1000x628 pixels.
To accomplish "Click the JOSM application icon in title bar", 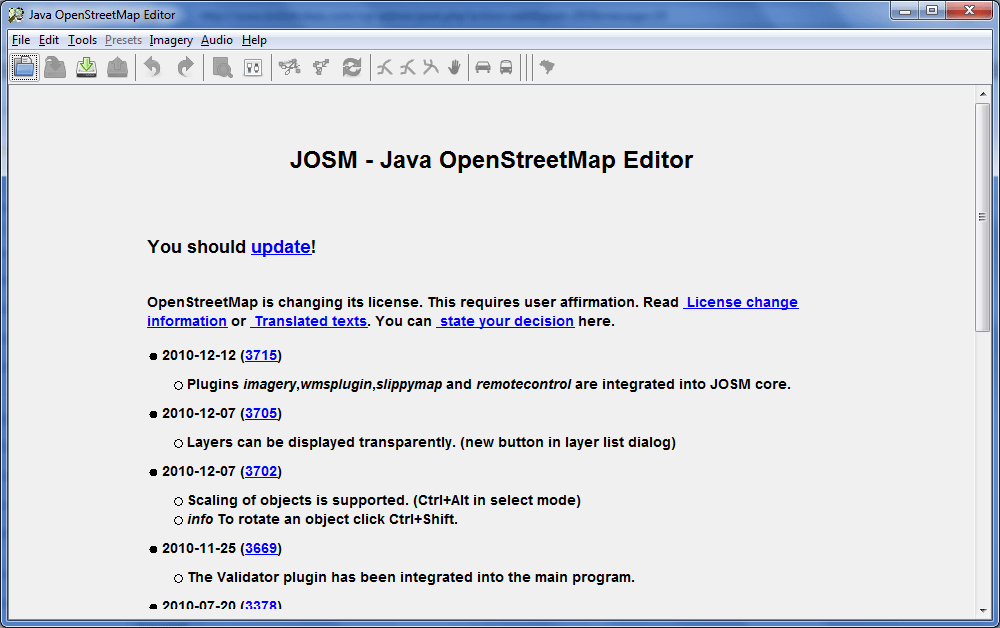I will pos(16,14).
